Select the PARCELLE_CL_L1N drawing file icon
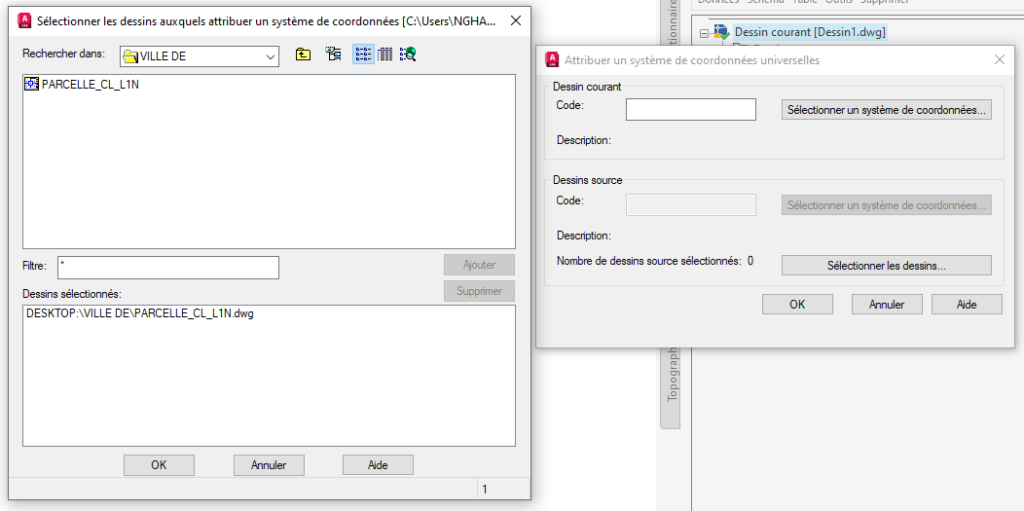Viewport: 1024px width, 511px height. point(31,85)
